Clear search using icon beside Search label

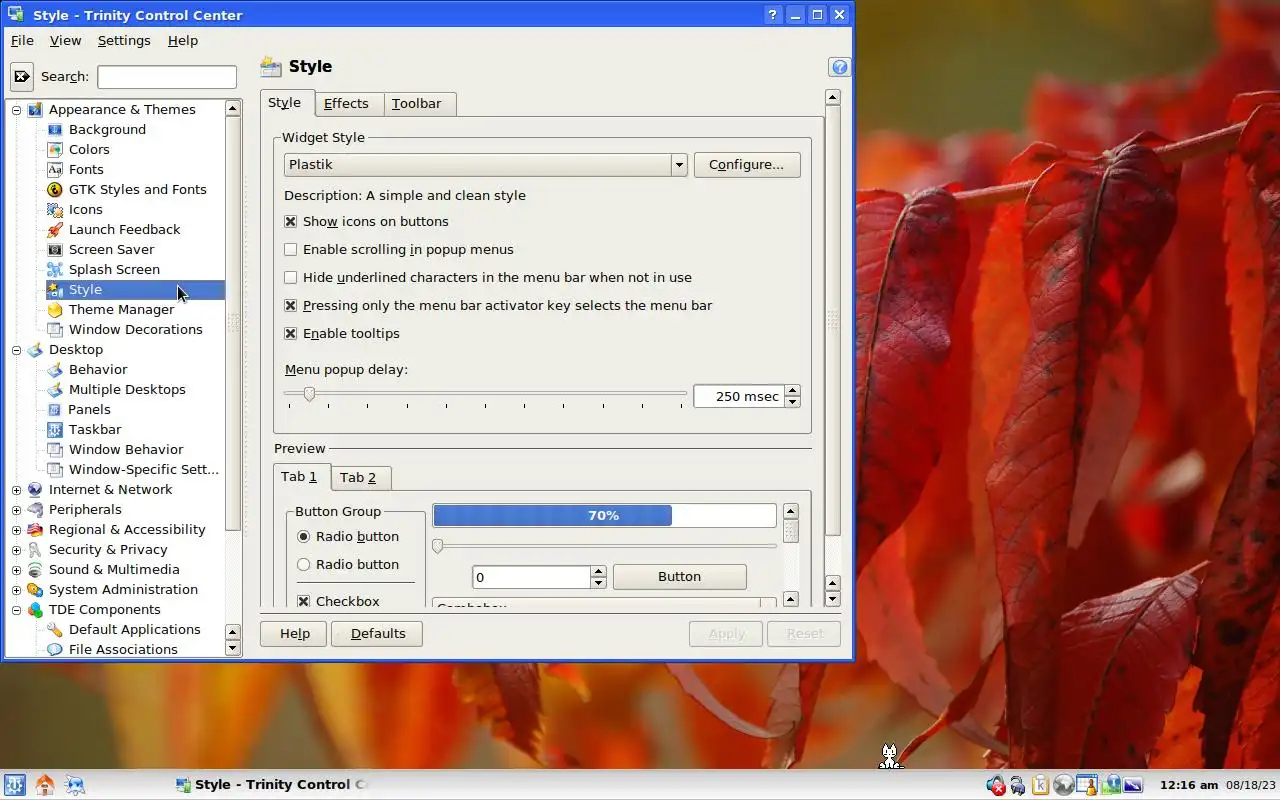point(22,77)
